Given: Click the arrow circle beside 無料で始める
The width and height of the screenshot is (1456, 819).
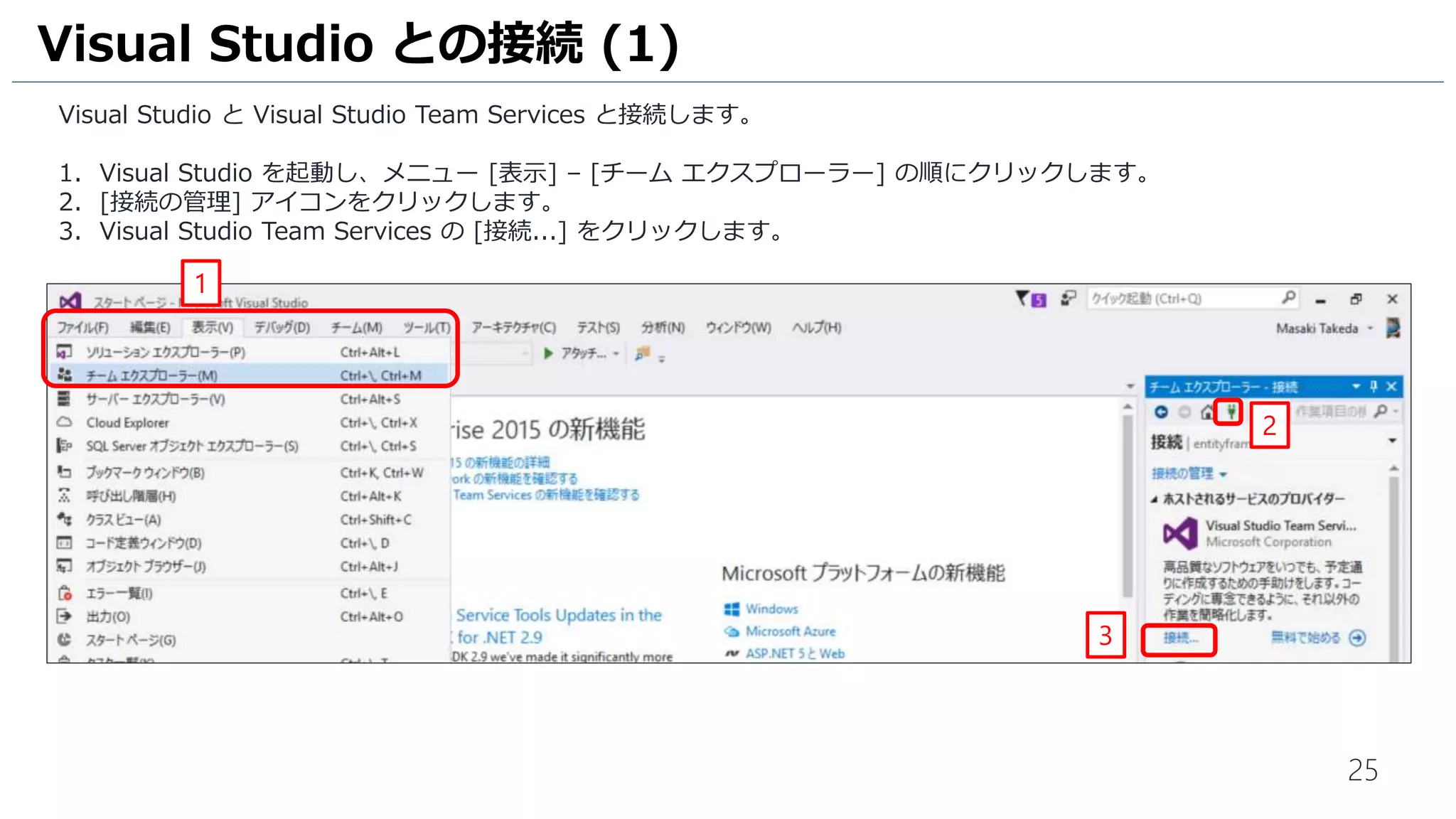Looking at the screenshot, I should click(x=1357, y=638).
